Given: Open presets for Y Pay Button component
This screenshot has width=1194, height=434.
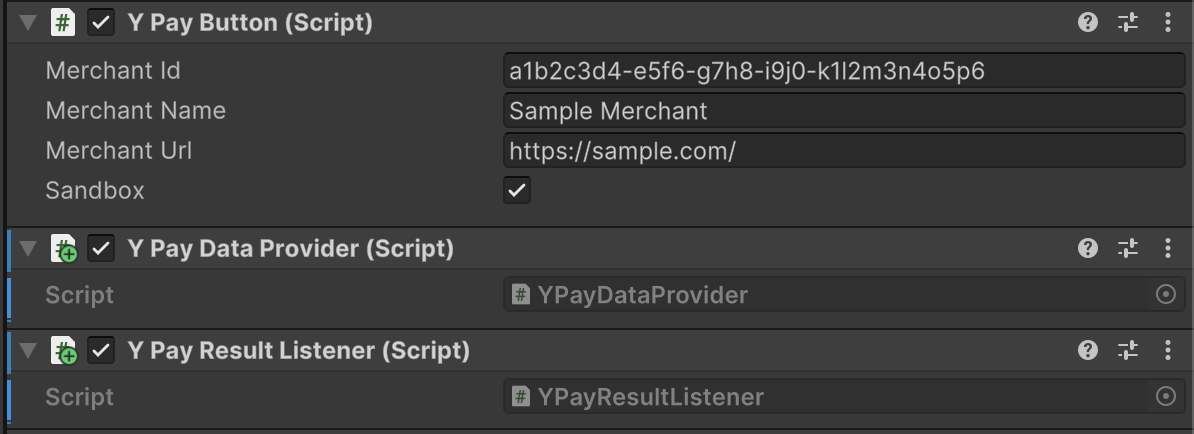Looking at the screenshot, I should click(x=1128, y=23).
